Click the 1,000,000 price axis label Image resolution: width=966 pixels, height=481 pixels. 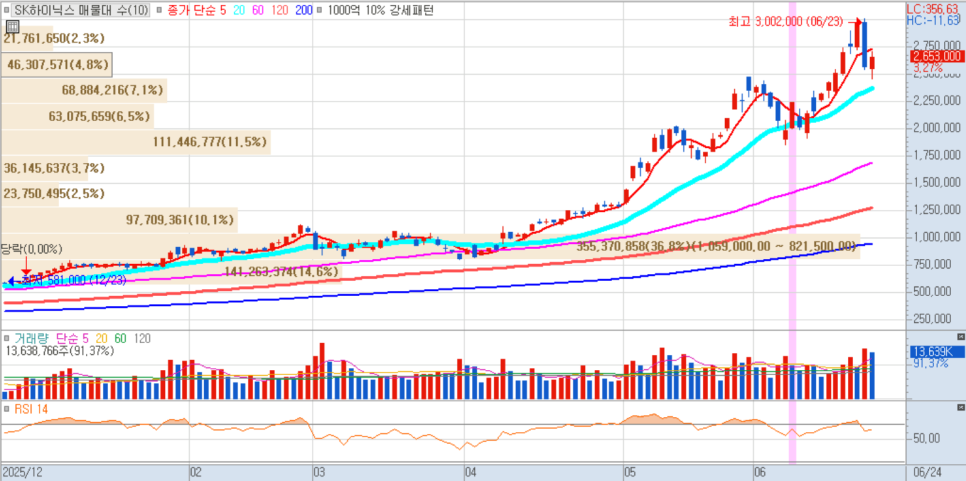click(935, 237)
